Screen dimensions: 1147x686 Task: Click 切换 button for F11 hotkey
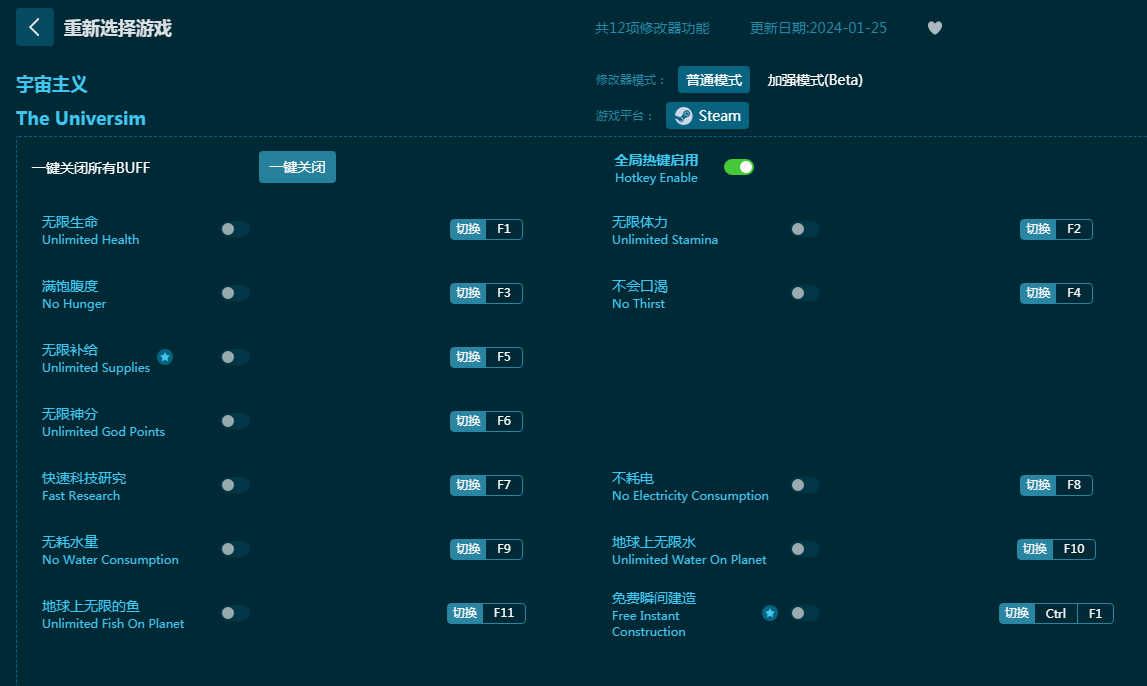(x=465, y=613)
